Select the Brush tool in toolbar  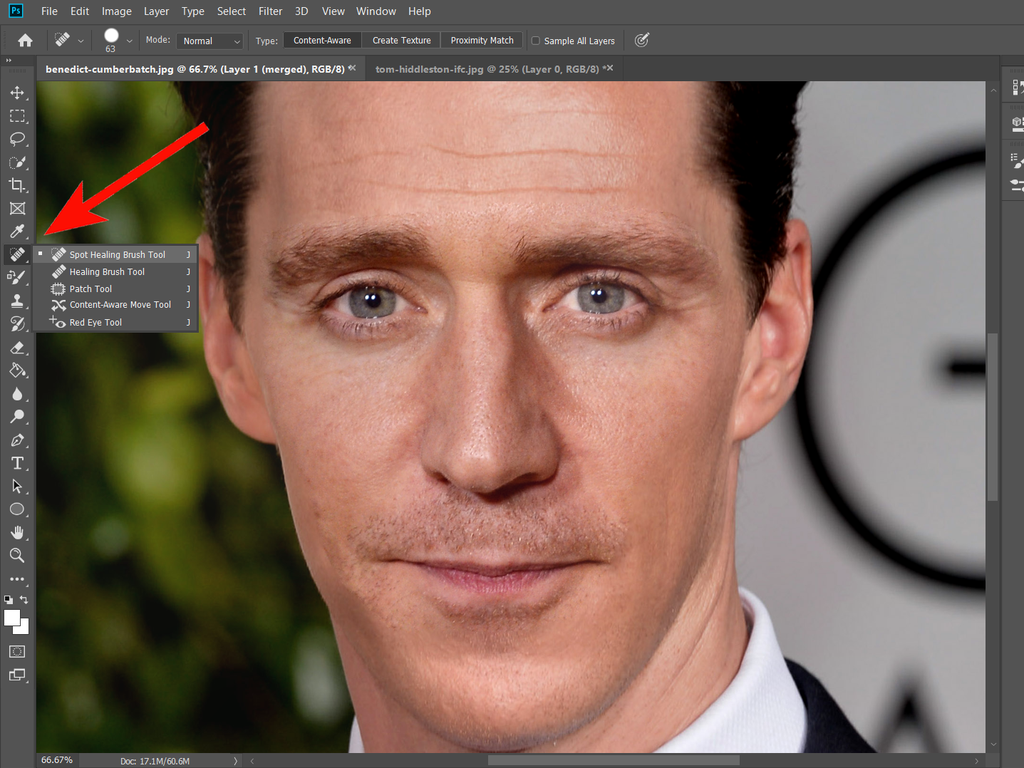coord(17,278)
